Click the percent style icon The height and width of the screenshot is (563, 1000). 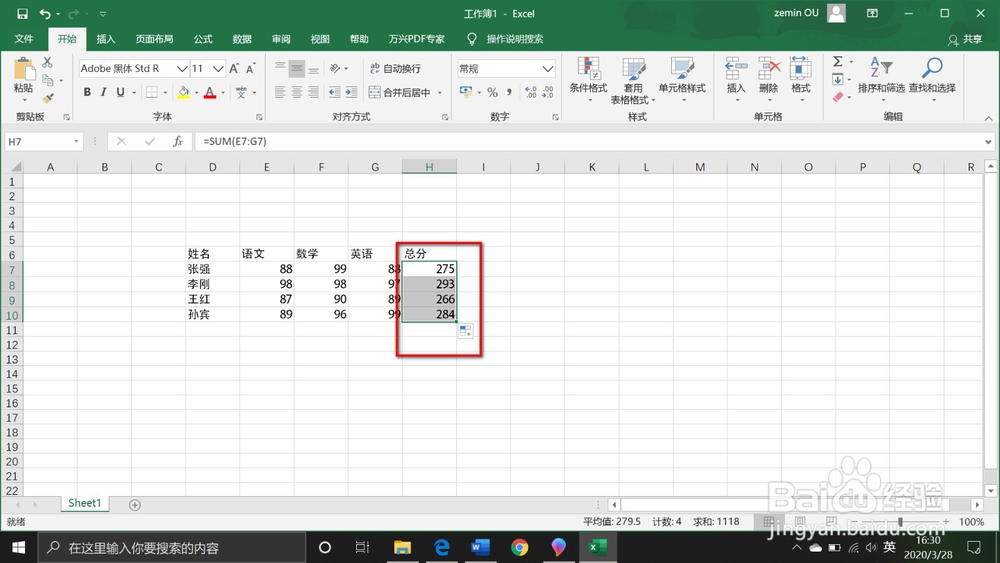coord(492,92)
